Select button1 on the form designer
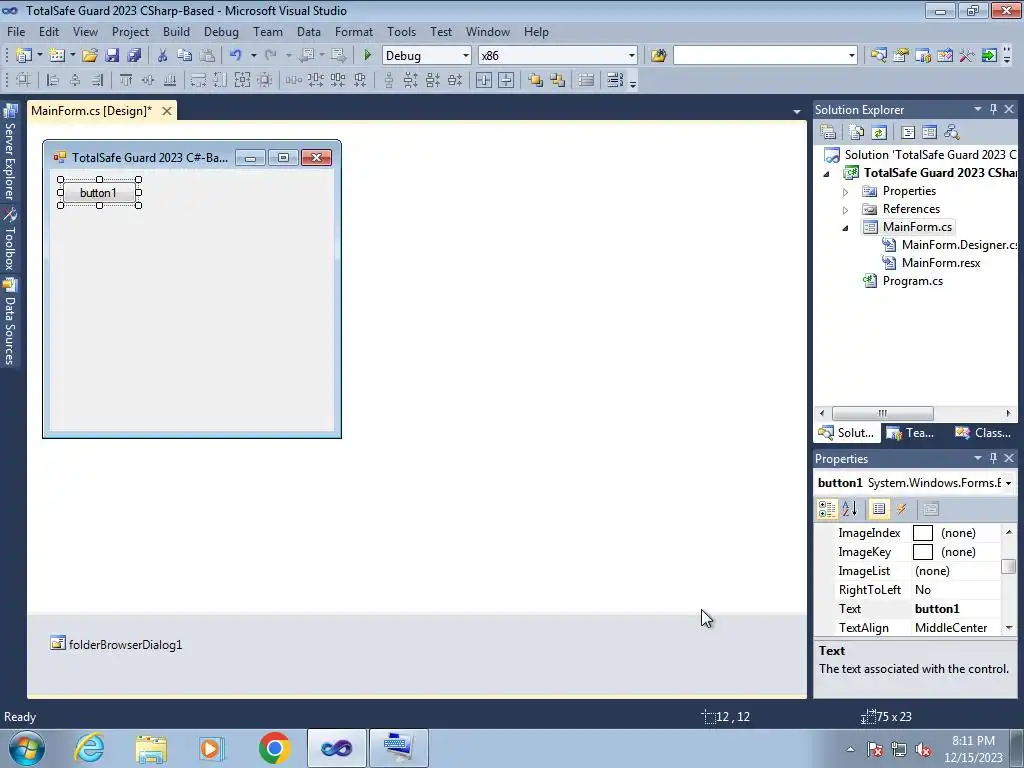1024x768 pixels. [99, 193]
